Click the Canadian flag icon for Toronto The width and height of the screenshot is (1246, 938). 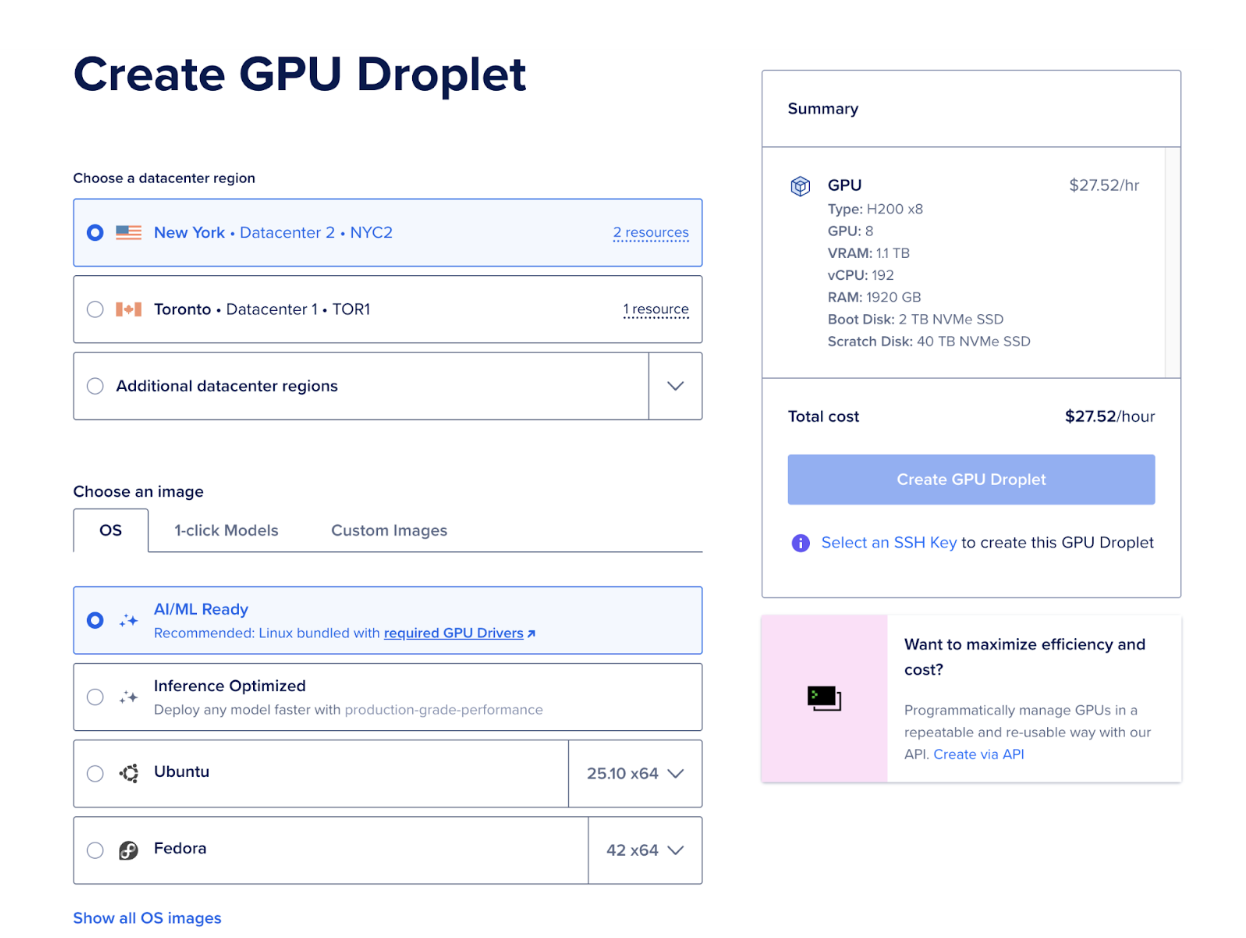(128, 310)
